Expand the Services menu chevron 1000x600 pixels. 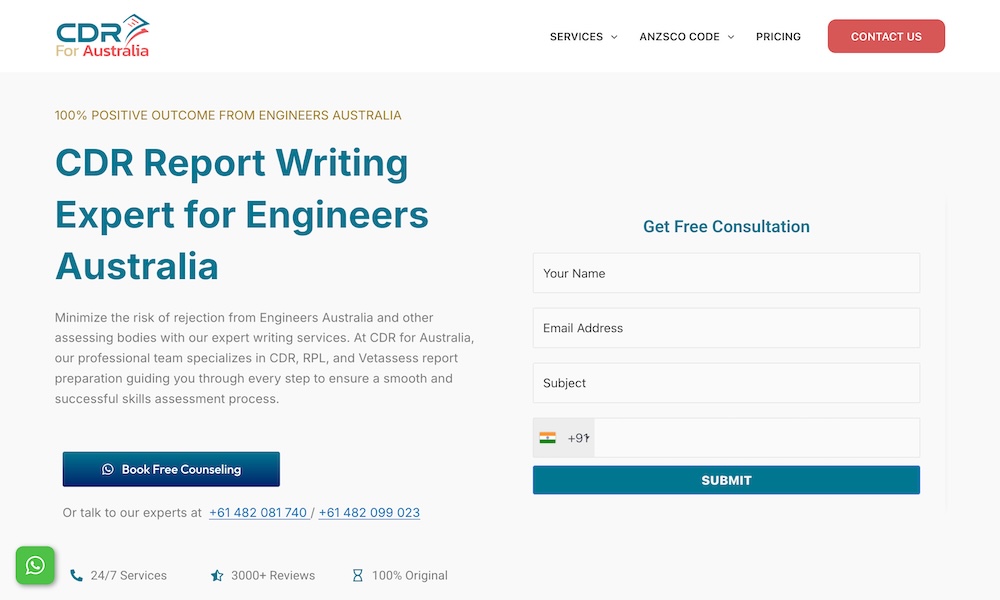(x=614, y=37)
